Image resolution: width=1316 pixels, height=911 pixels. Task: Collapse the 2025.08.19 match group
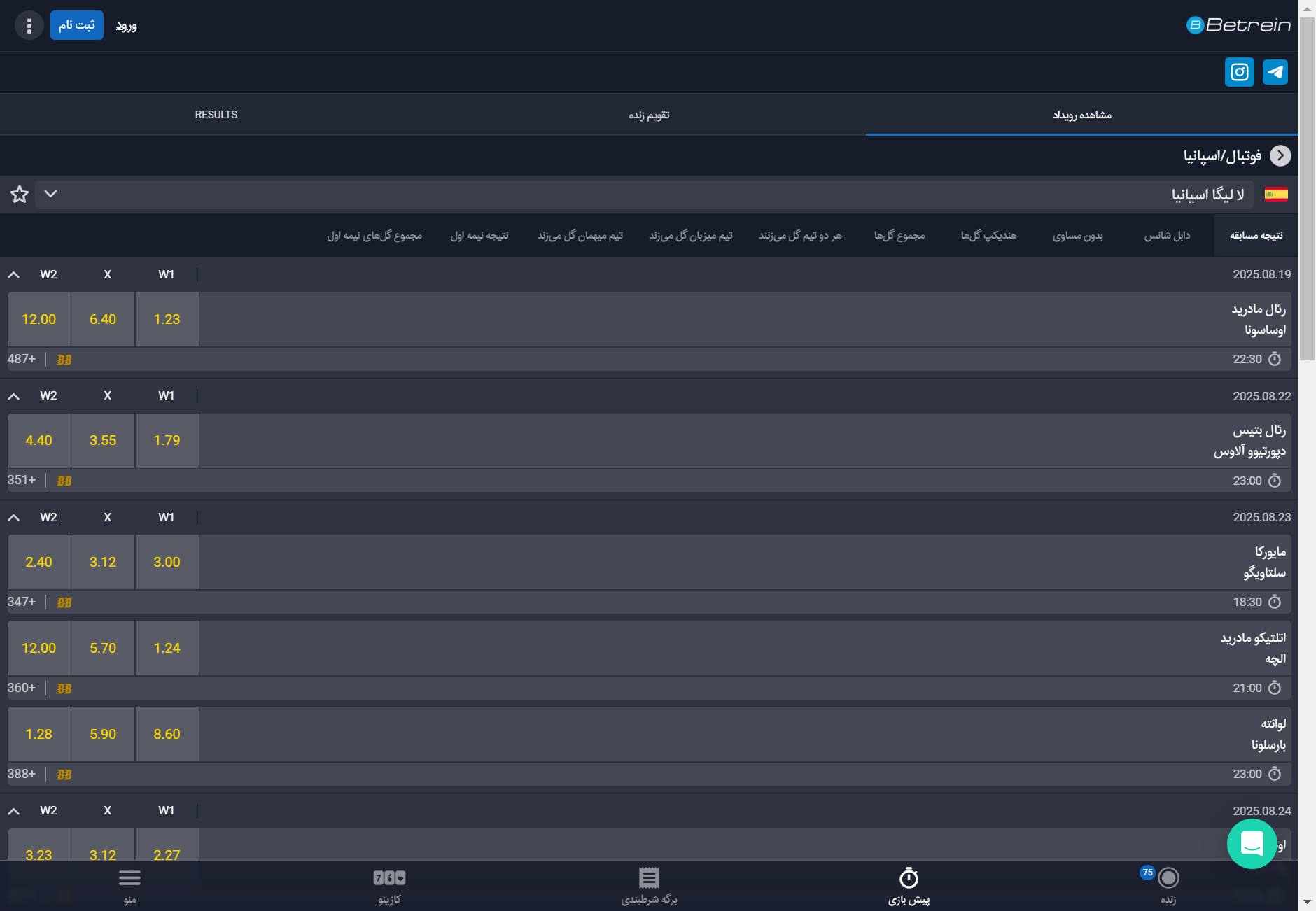(x=13, y=275)
